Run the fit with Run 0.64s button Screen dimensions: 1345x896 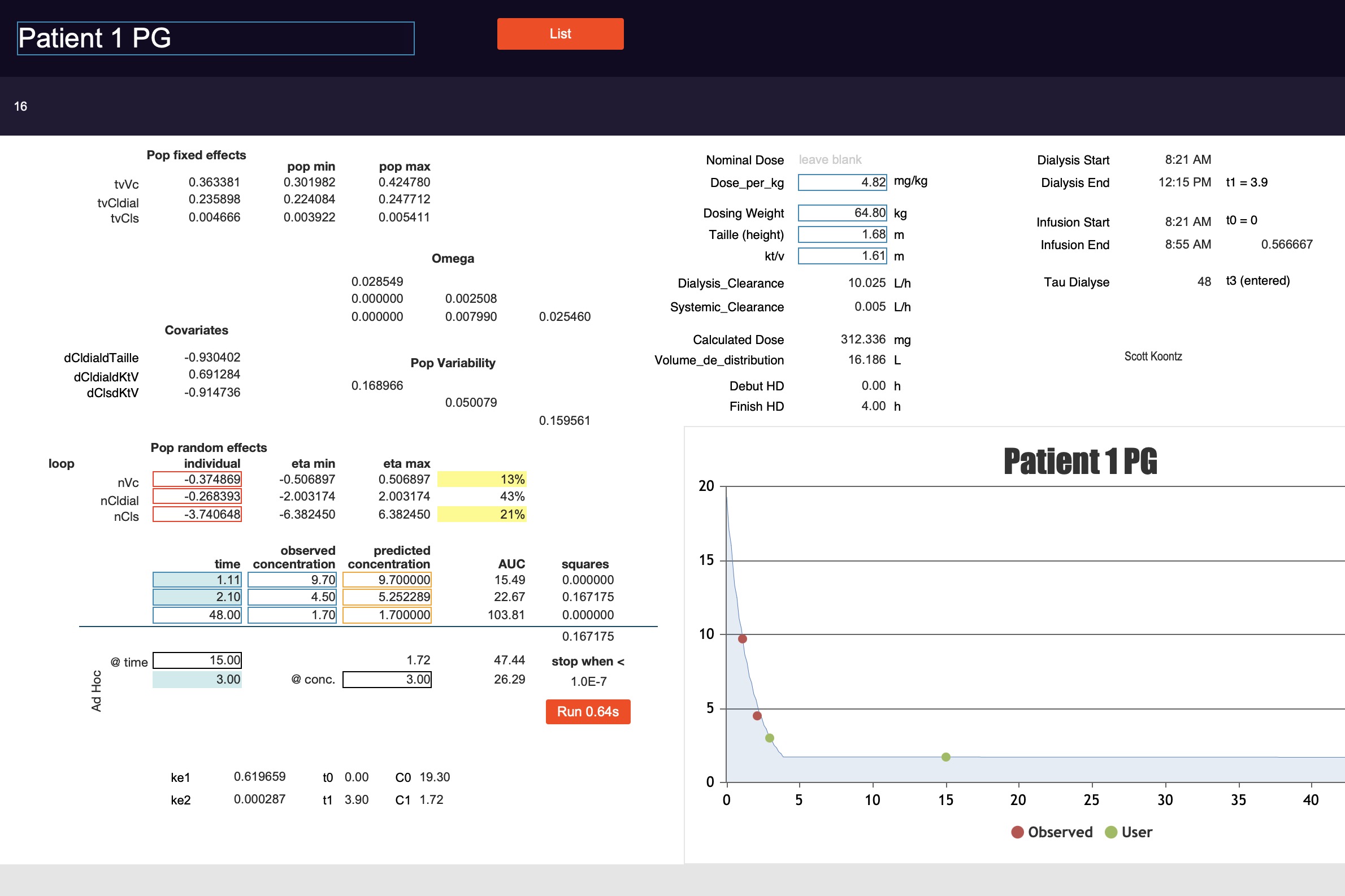(588, 711)
